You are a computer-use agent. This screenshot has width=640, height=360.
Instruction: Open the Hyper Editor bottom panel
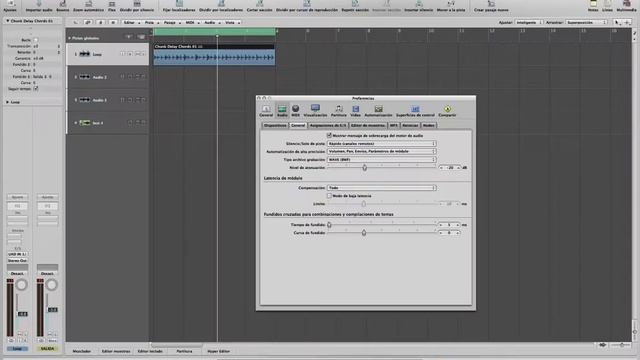(x=219, y=351)
